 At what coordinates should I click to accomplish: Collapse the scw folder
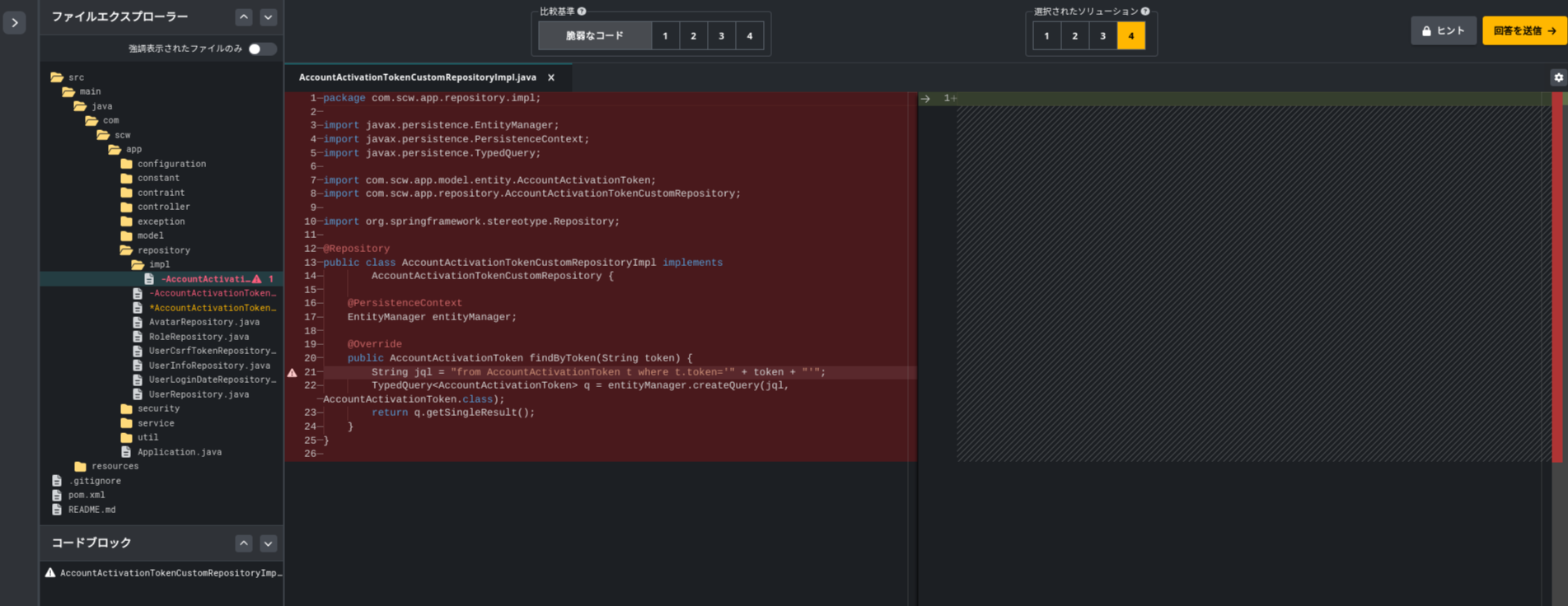(114, 135)
